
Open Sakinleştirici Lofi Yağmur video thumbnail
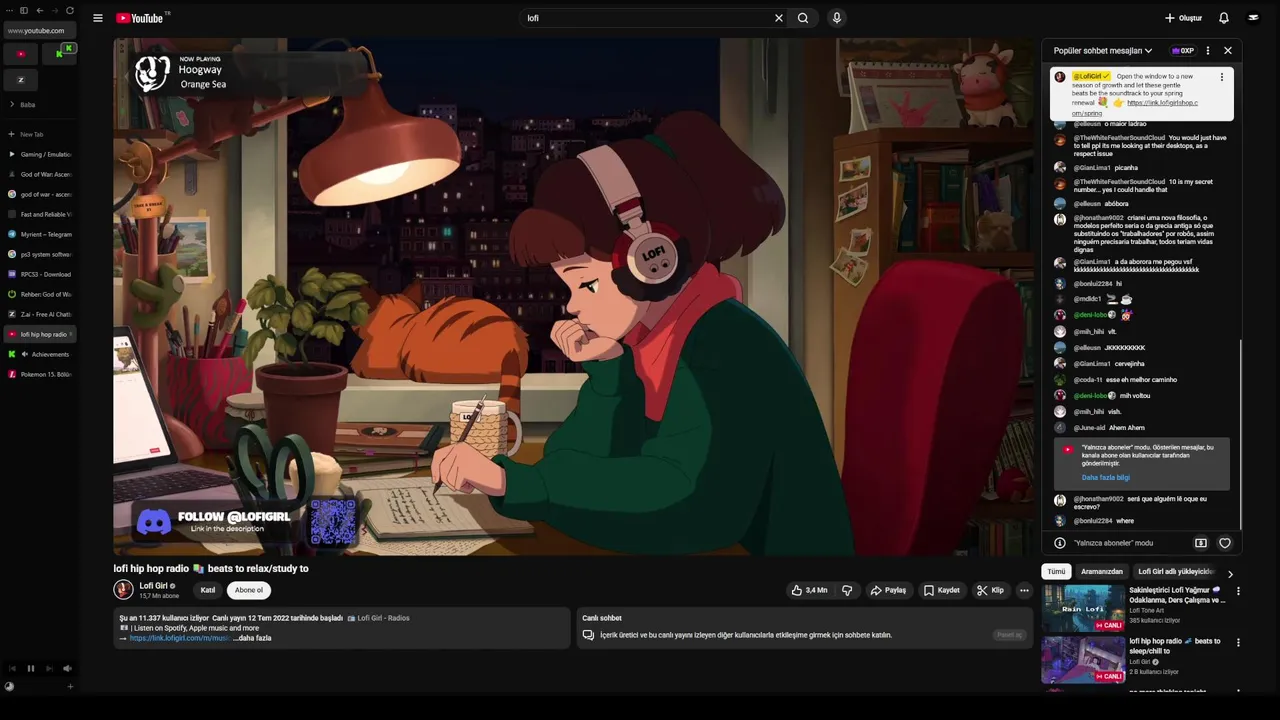click(x=1083, y=608)
